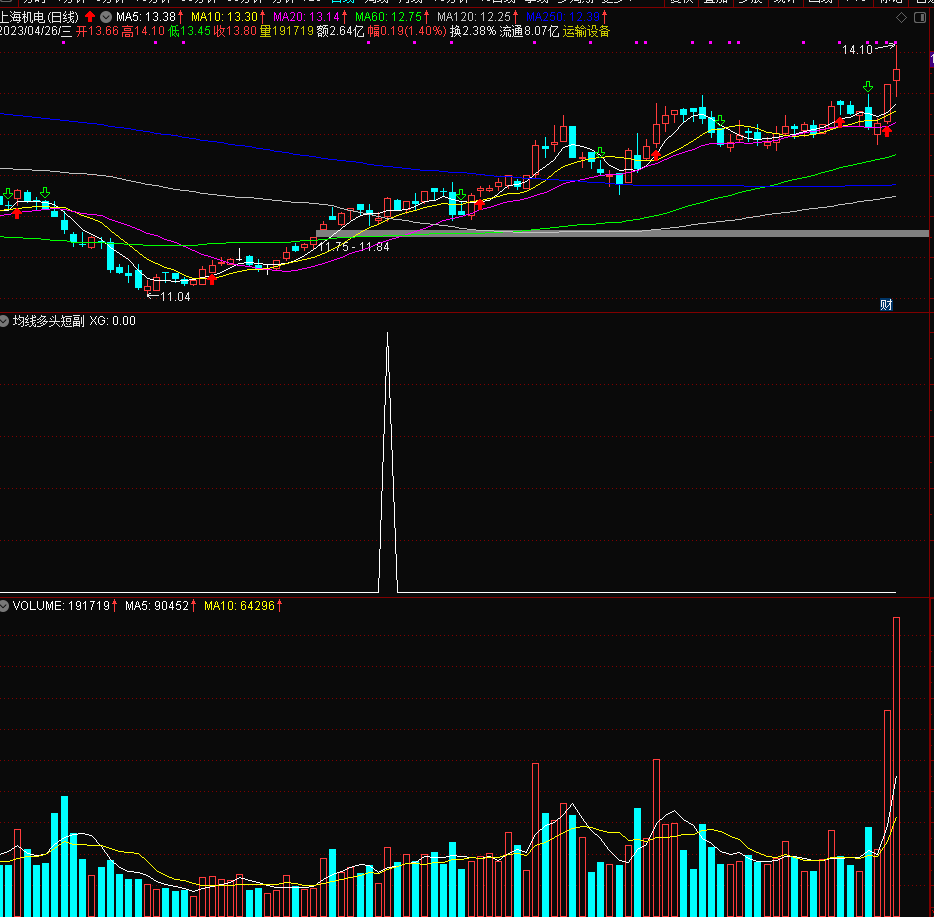
Task: Click the XG: 0.00 indicator value
Action: (x=113, y=321)
